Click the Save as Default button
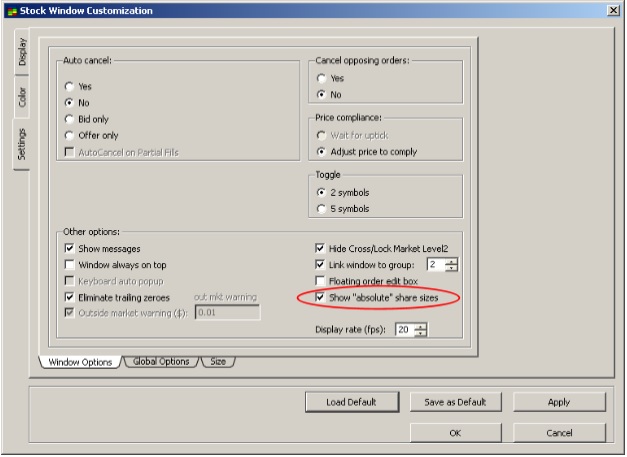This screenshot has height=457, width=627. click(x=455, y=402)
